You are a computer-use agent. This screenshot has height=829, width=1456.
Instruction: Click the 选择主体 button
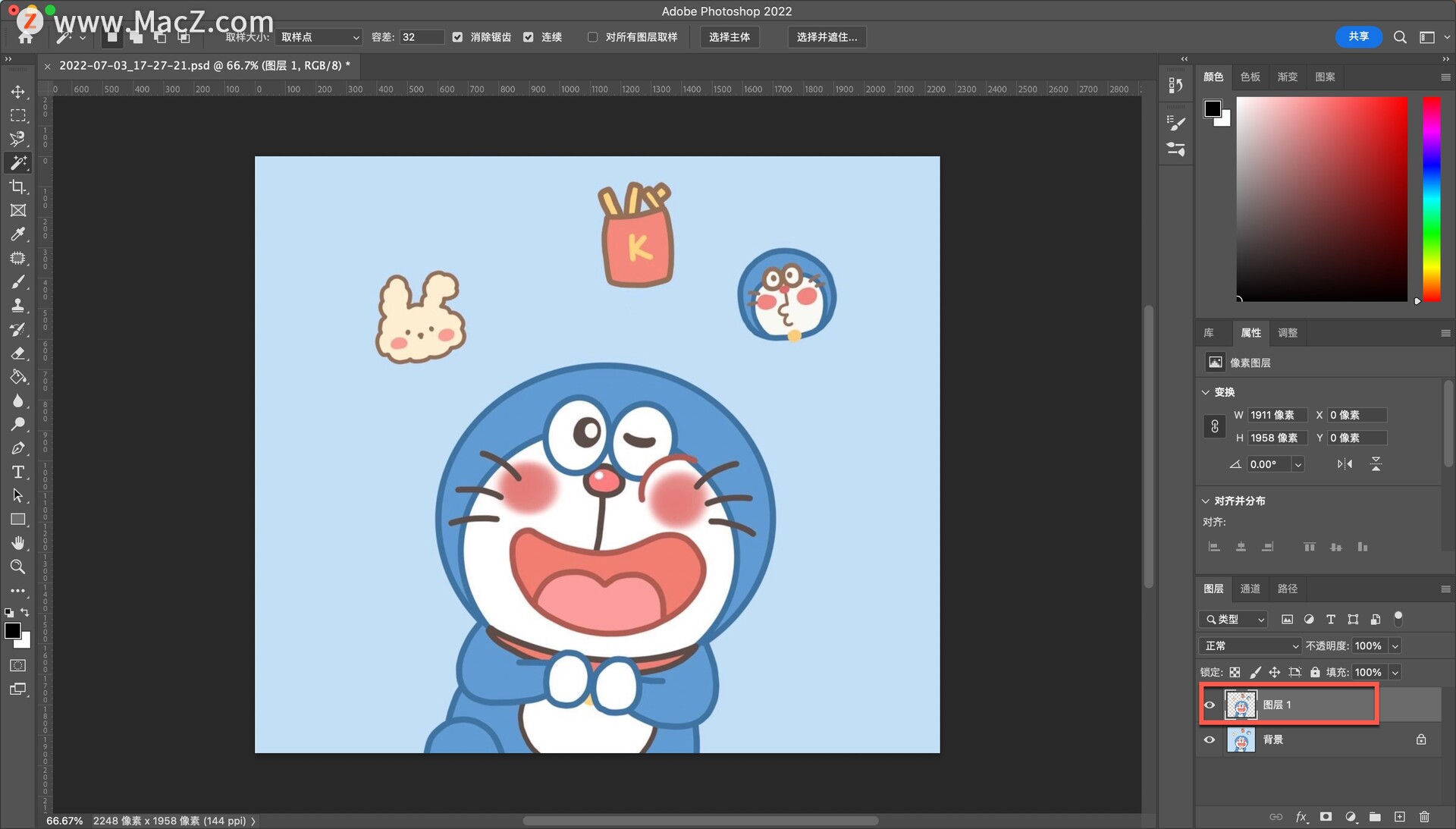[729, 37]
